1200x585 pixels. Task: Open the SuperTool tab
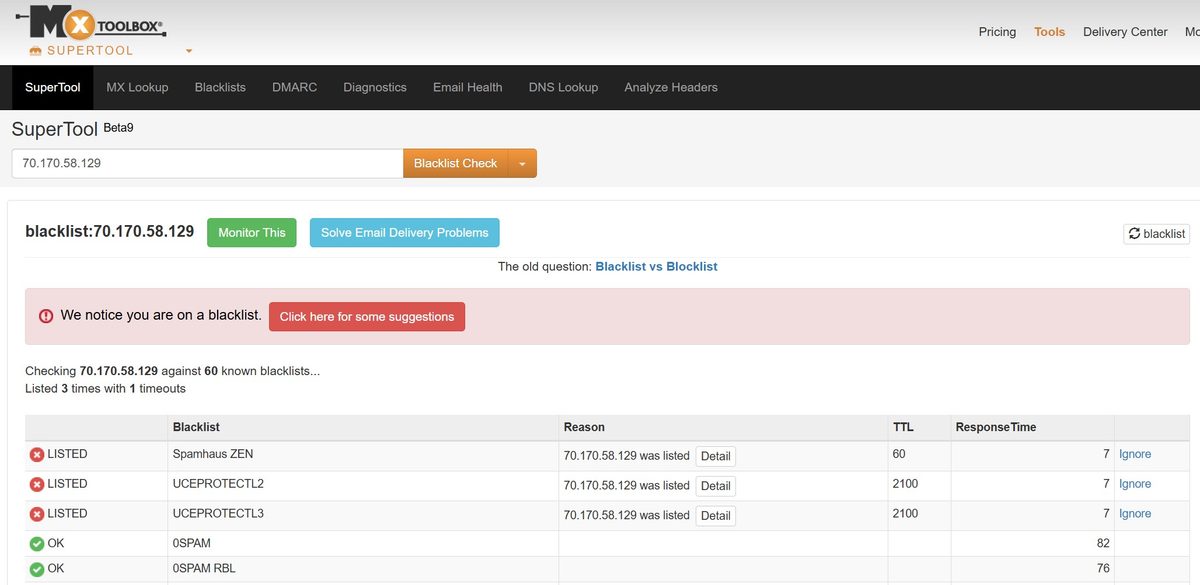pos(53,87)
